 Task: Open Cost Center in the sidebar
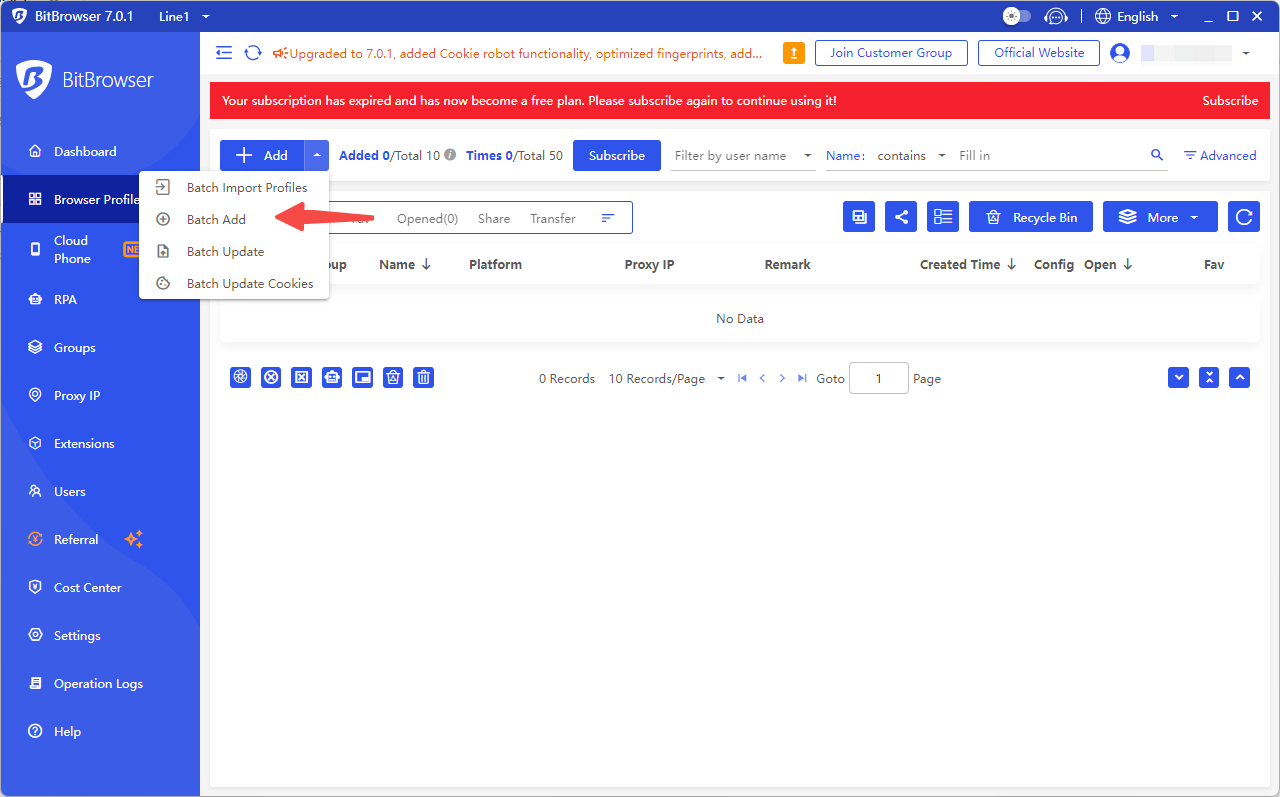point(100,587)
